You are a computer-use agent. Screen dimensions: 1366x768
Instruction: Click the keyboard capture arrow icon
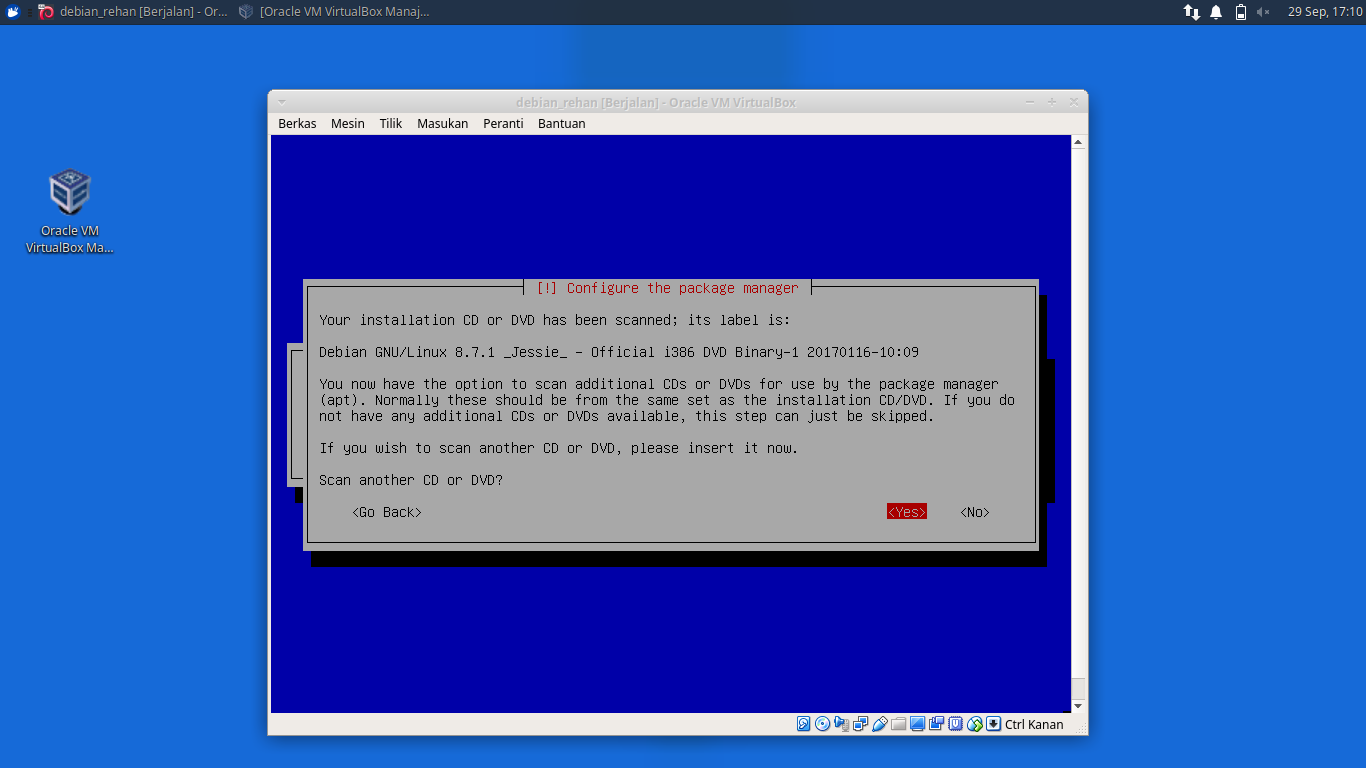coord(993,724)
